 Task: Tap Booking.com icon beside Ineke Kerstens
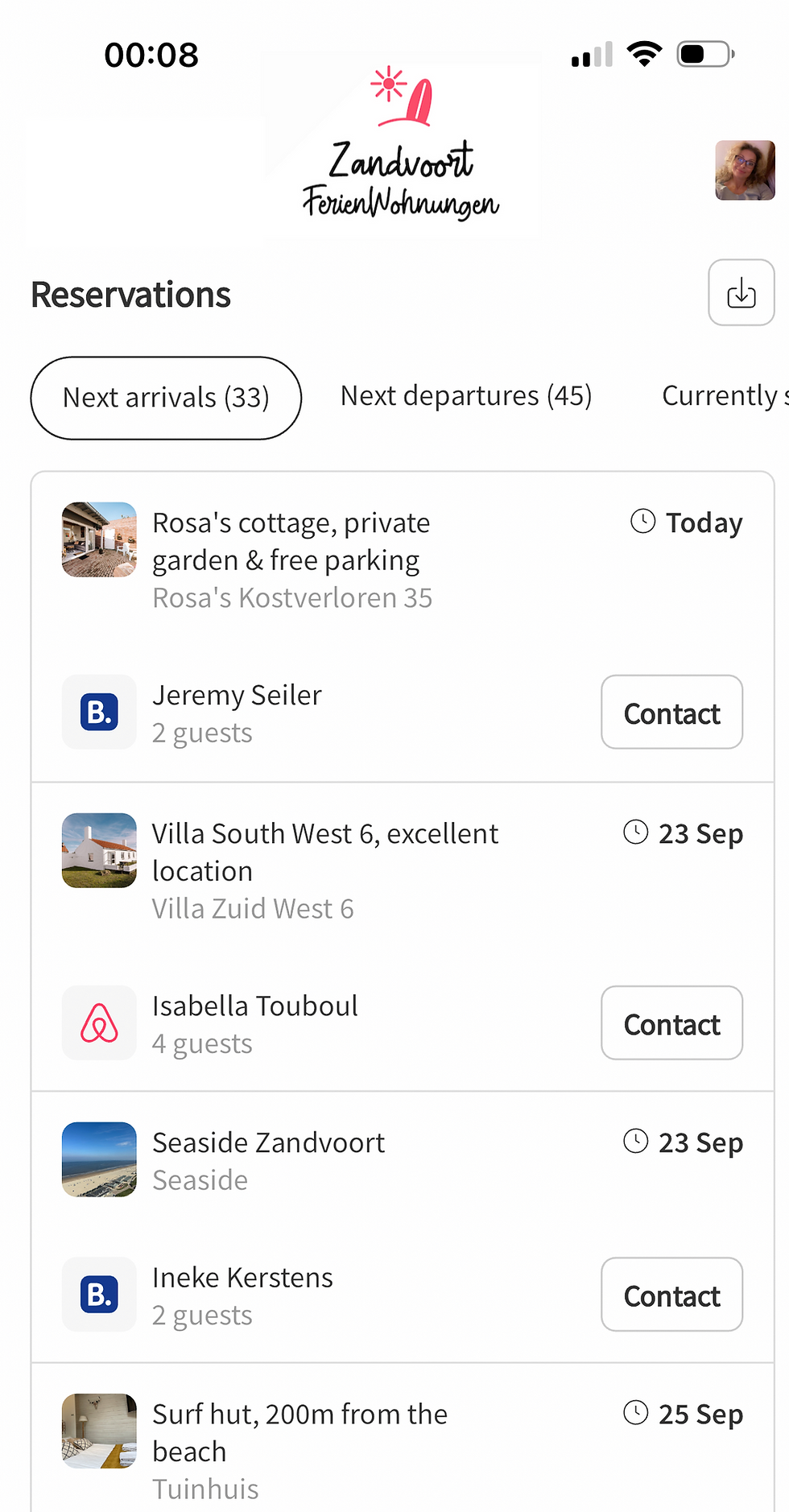99,1295
